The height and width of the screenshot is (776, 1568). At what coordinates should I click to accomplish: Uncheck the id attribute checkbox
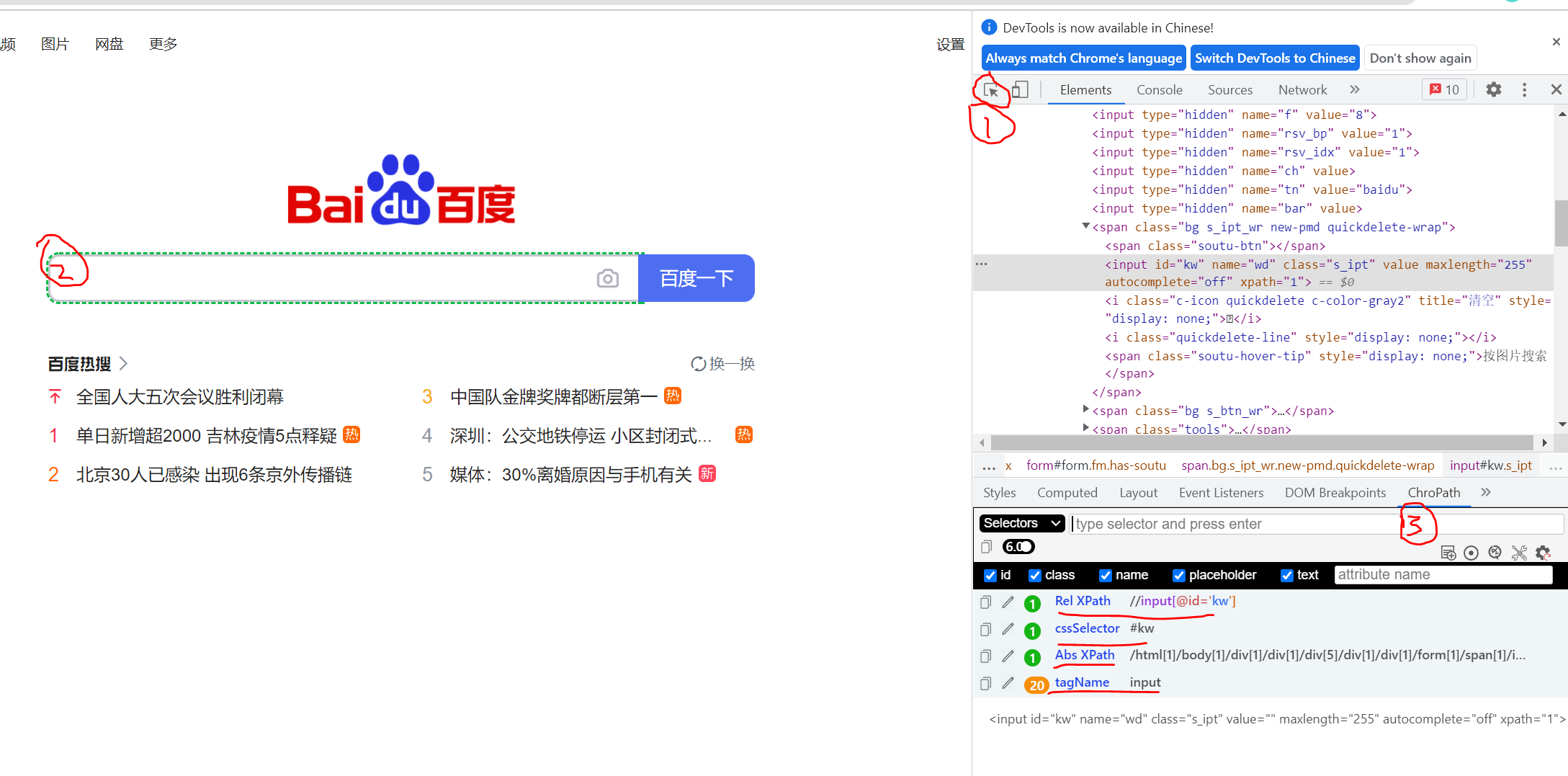[x=990, y=575]
